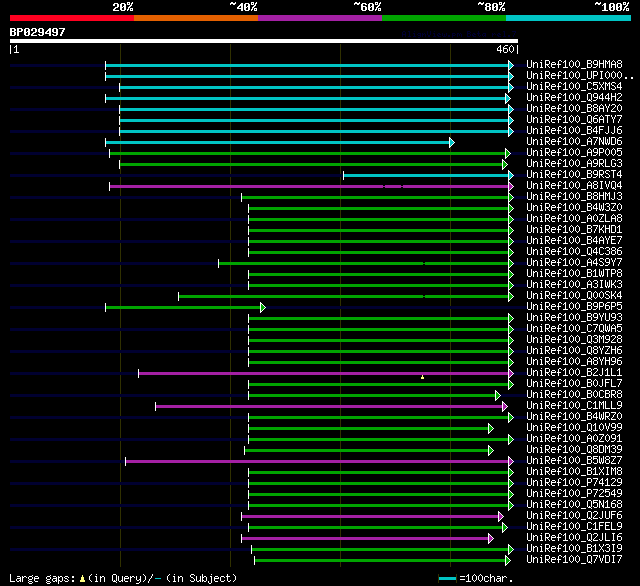This screenshot has height=586, width=640.
Task: Select the UniRef100_A0ZLA8 label
Action: (x=574, y=219)
